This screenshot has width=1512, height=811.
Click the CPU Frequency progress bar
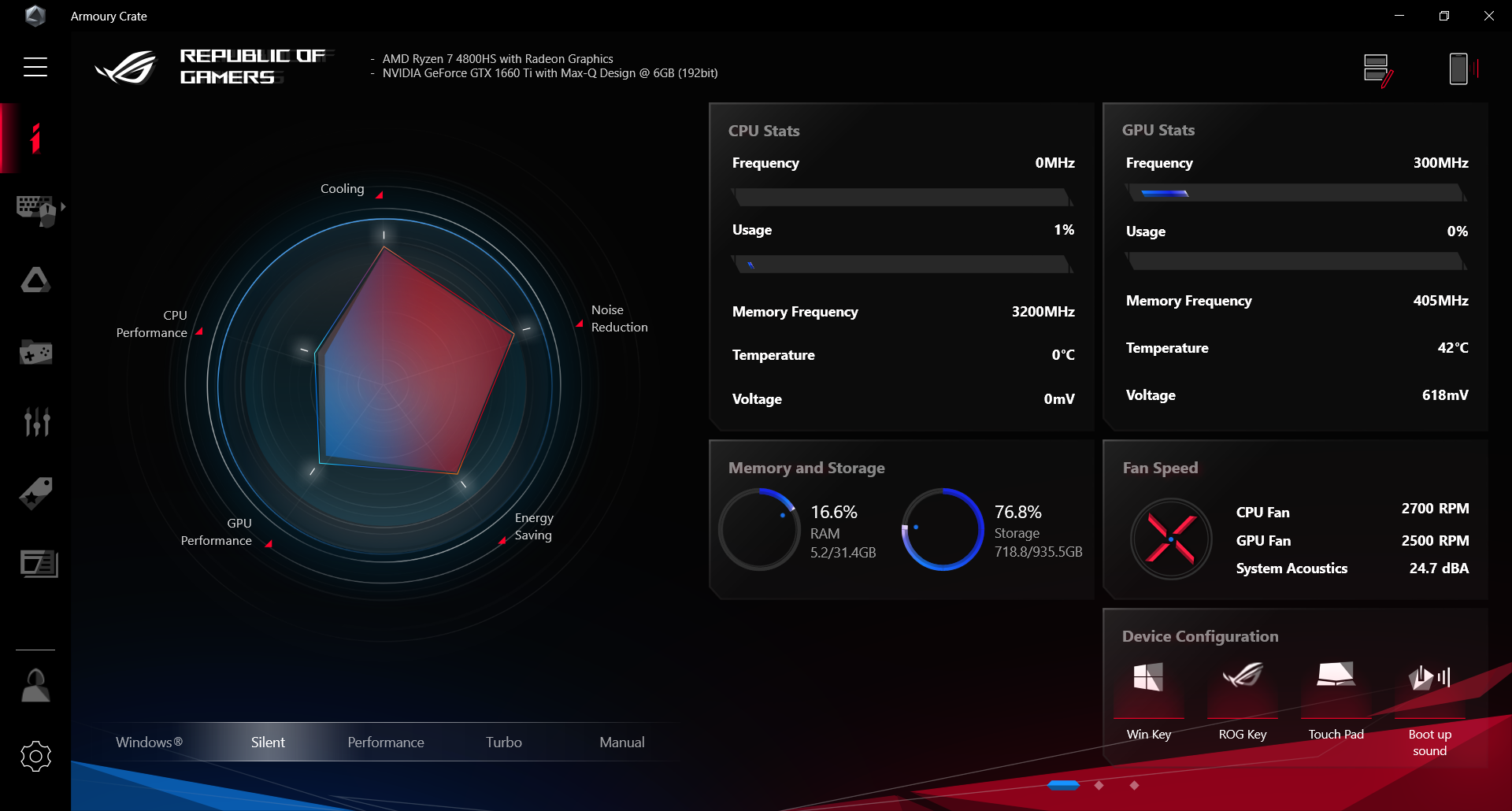[x=902, y=197]
